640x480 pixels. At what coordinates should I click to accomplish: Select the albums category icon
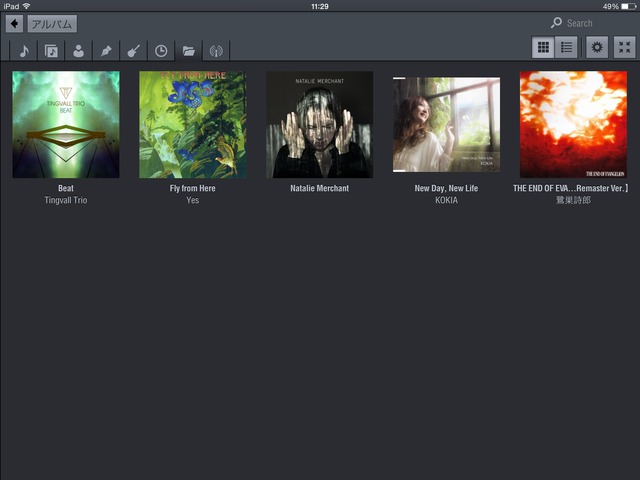(51, 51)
